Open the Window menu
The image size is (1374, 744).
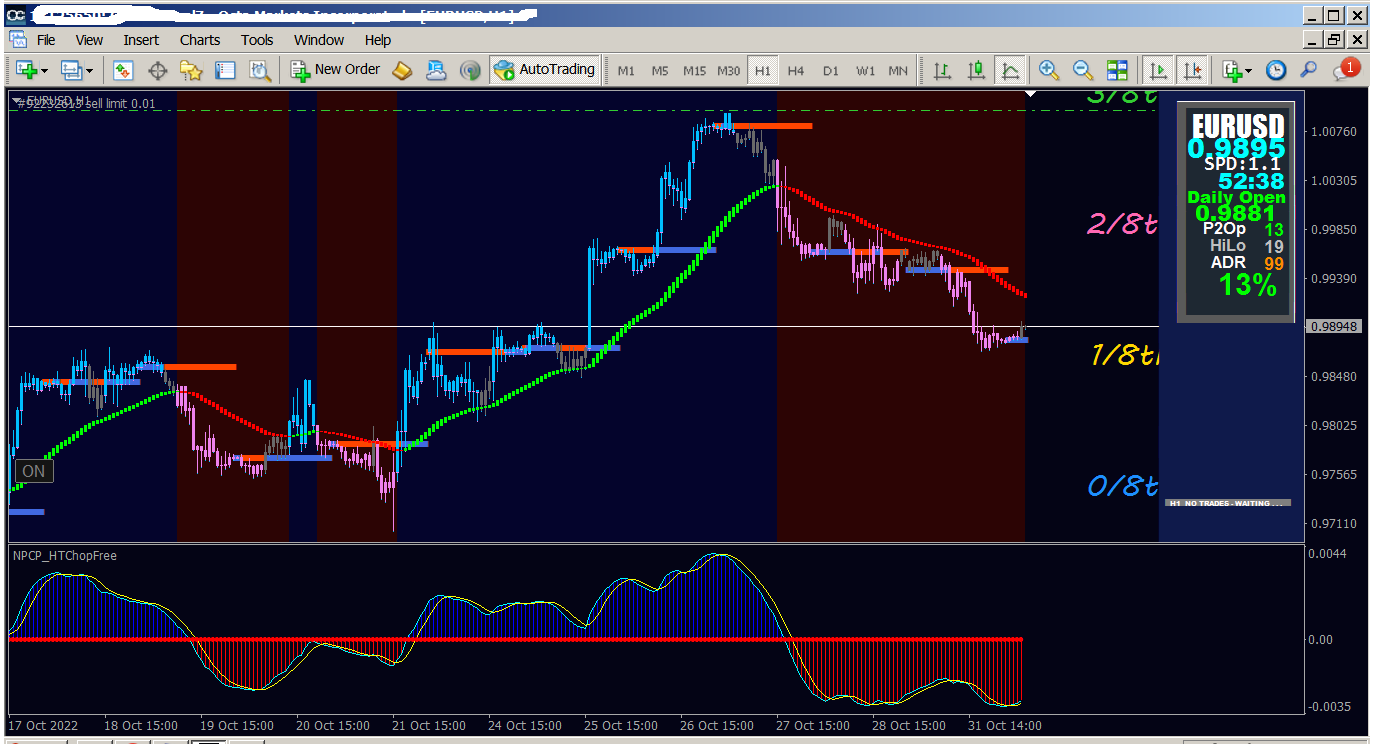click(x=319, y=40)
